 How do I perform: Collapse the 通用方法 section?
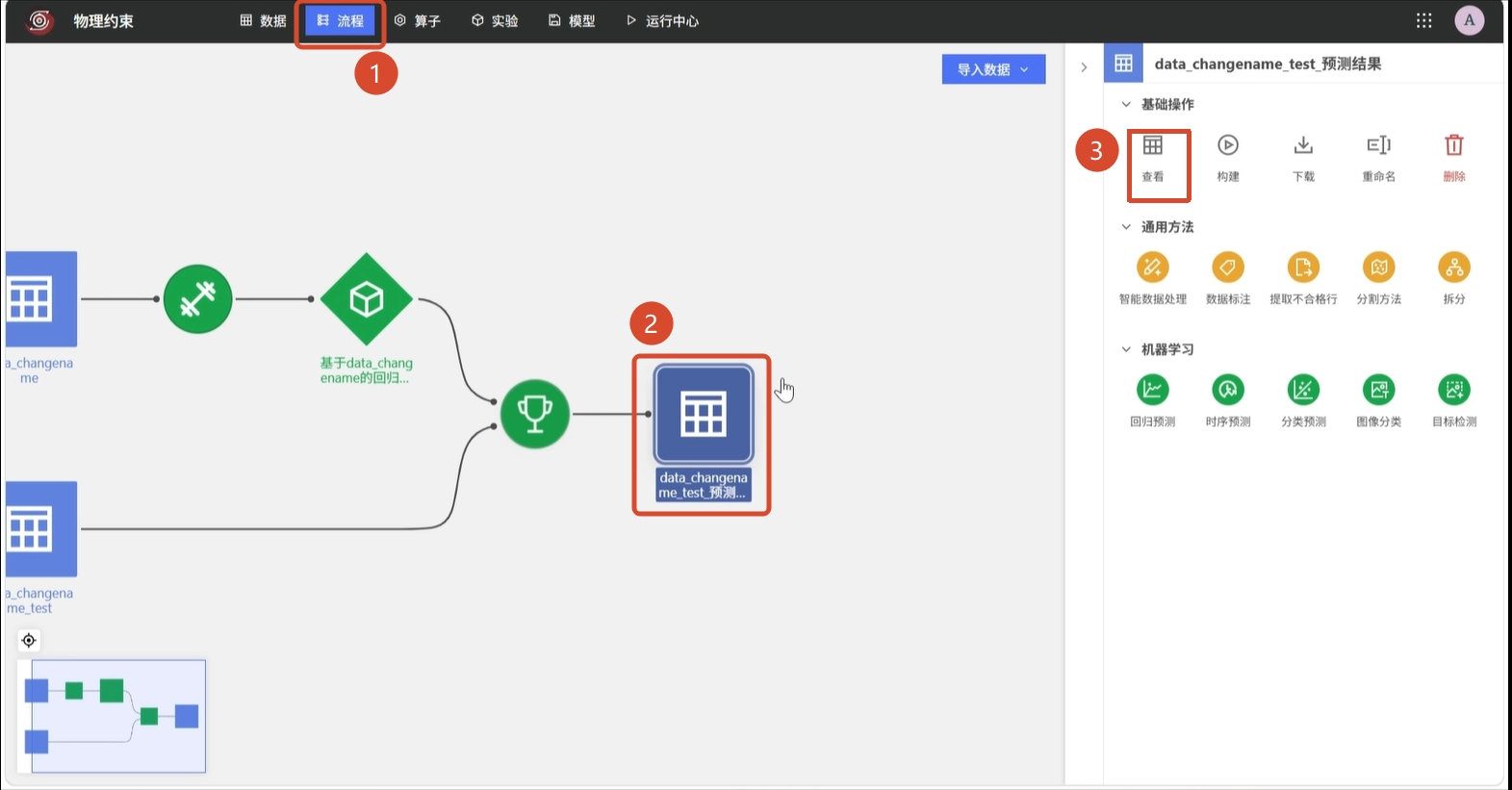[x=1126, y=227]
